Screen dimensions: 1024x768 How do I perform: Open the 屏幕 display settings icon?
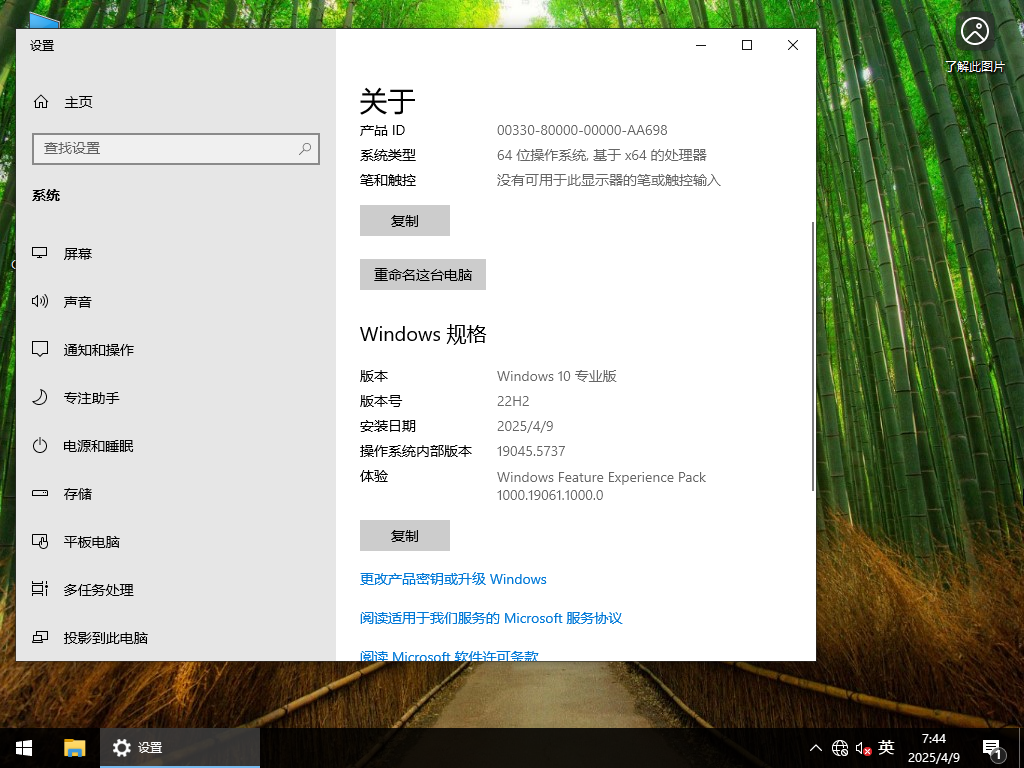[x=40, y=253]
